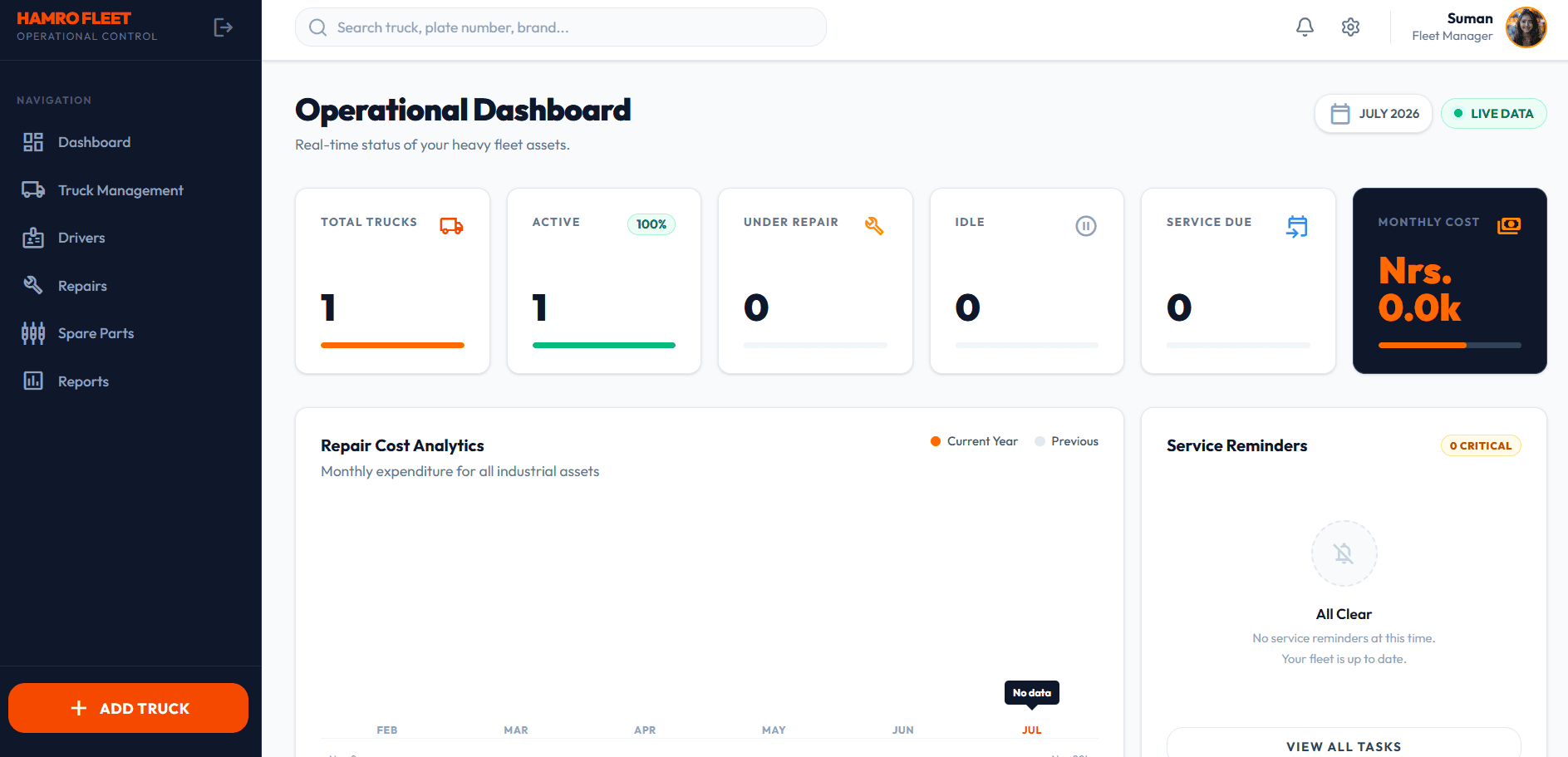Click the Dashboard grid icon
The image size is (1568, 757).
[x=33, y=142]
